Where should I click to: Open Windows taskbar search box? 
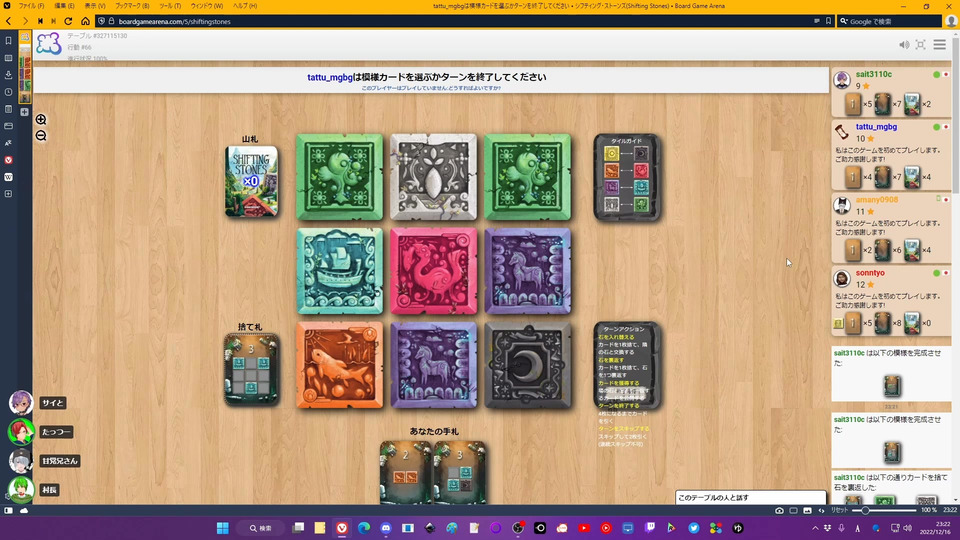coord(260,528)
